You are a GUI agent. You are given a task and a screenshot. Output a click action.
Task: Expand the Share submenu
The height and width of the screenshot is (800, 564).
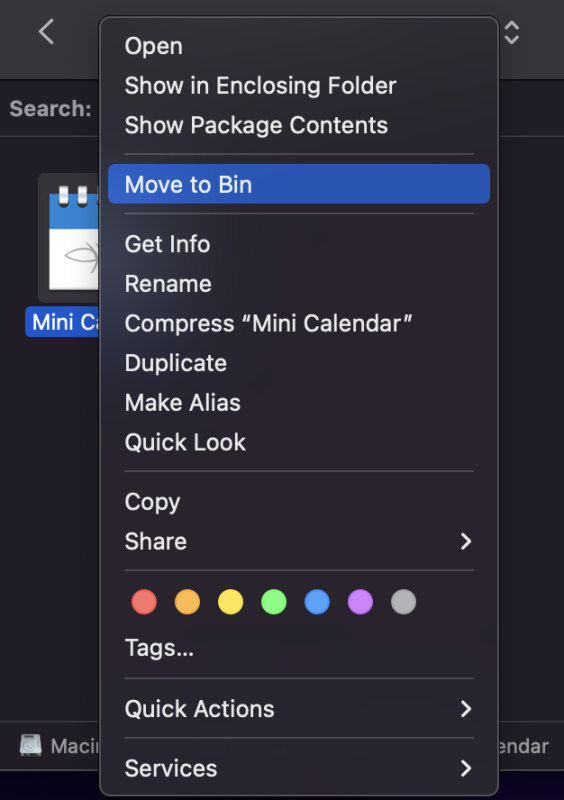[x=299, y=541]
